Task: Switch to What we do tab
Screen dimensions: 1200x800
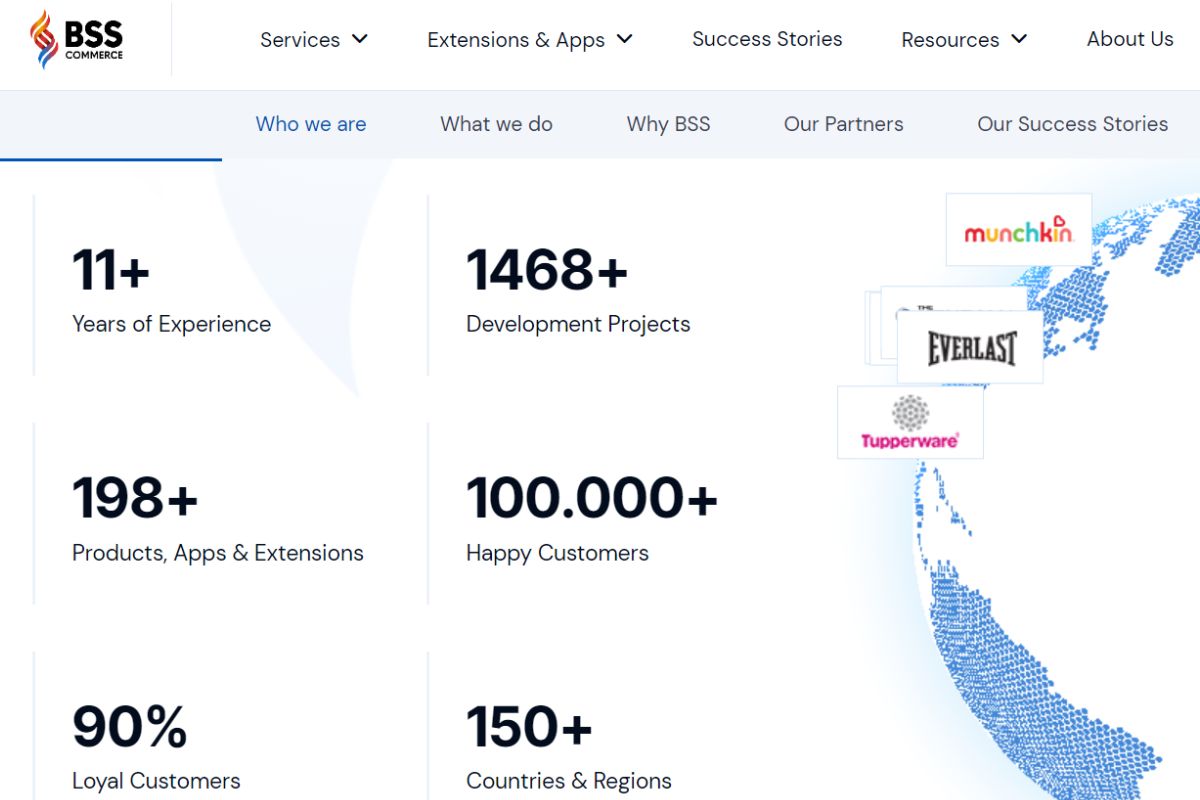Action: [x=496, y=124]
